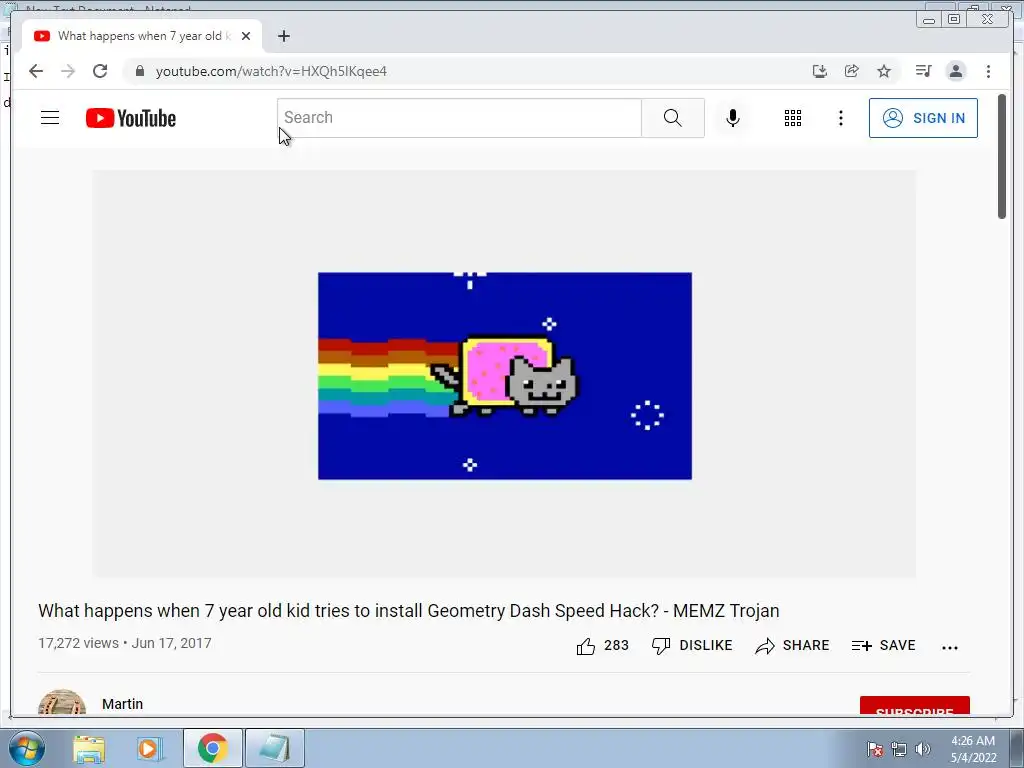
Task: Click the lock icon in the address bar
Action: click(139, 71)
